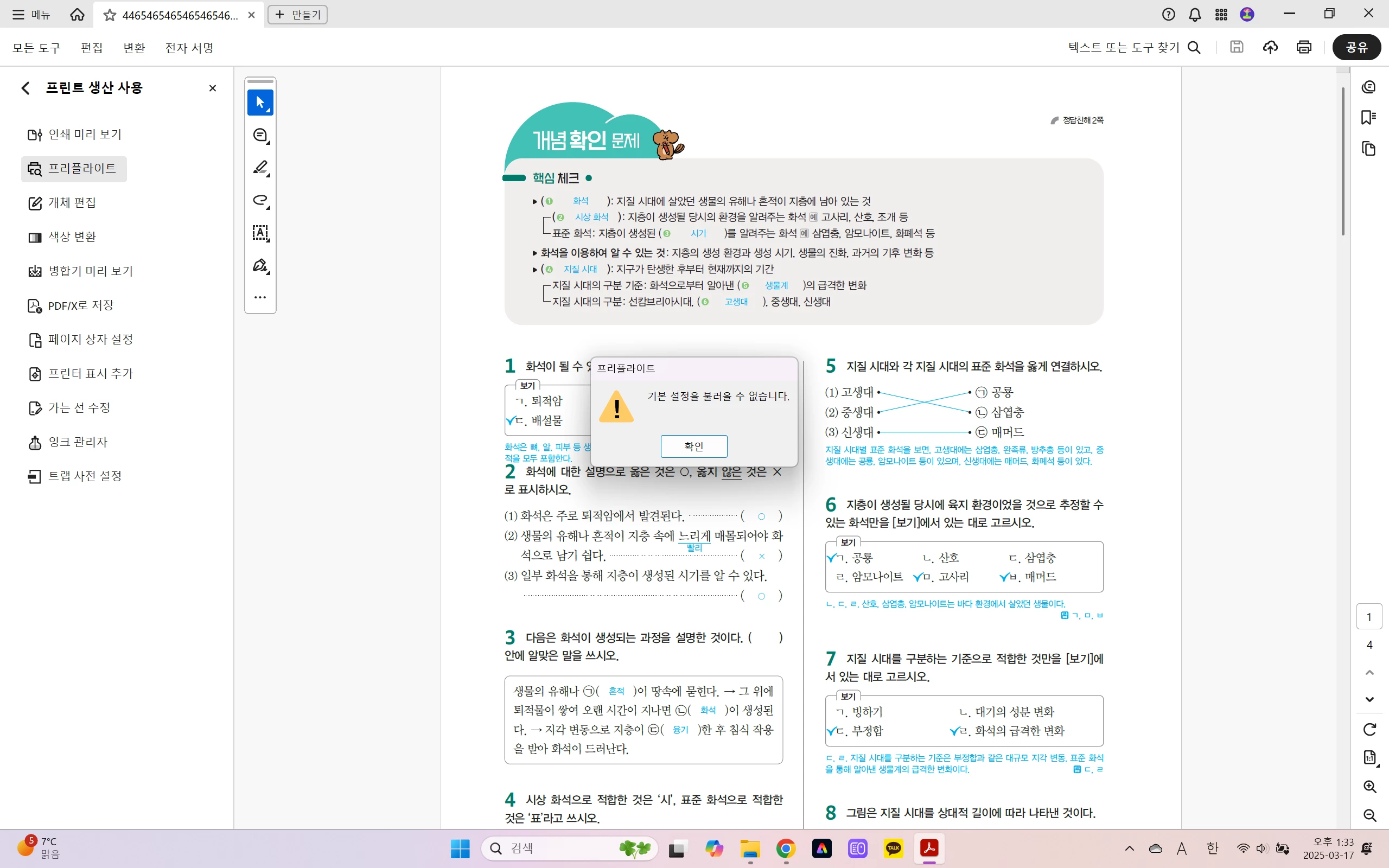The image size is (1389, 868).
Task: Open the bookmarks panel icon
Action: coord(1369,118)
